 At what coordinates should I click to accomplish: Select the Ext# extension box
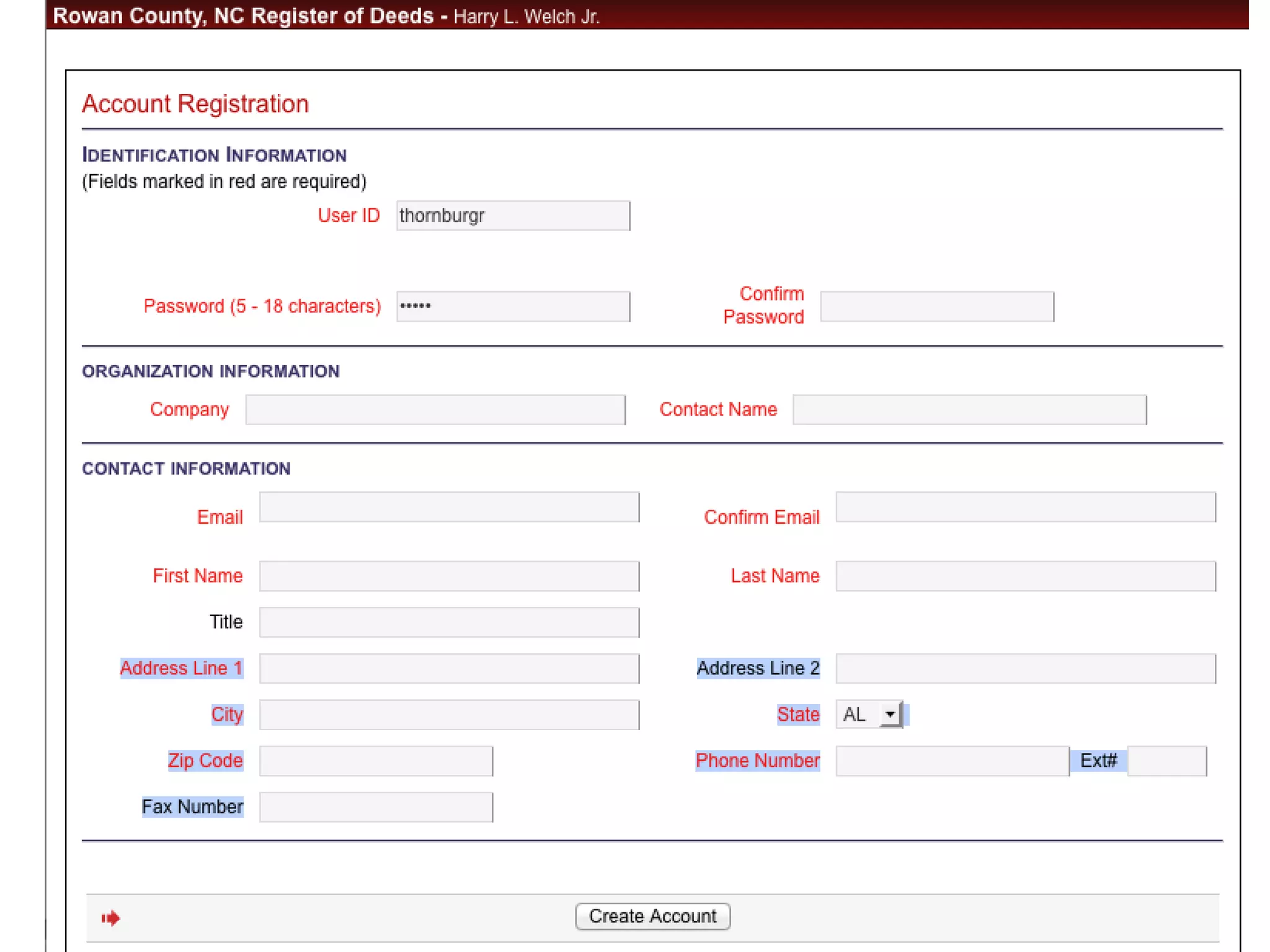pos(1166,760)
